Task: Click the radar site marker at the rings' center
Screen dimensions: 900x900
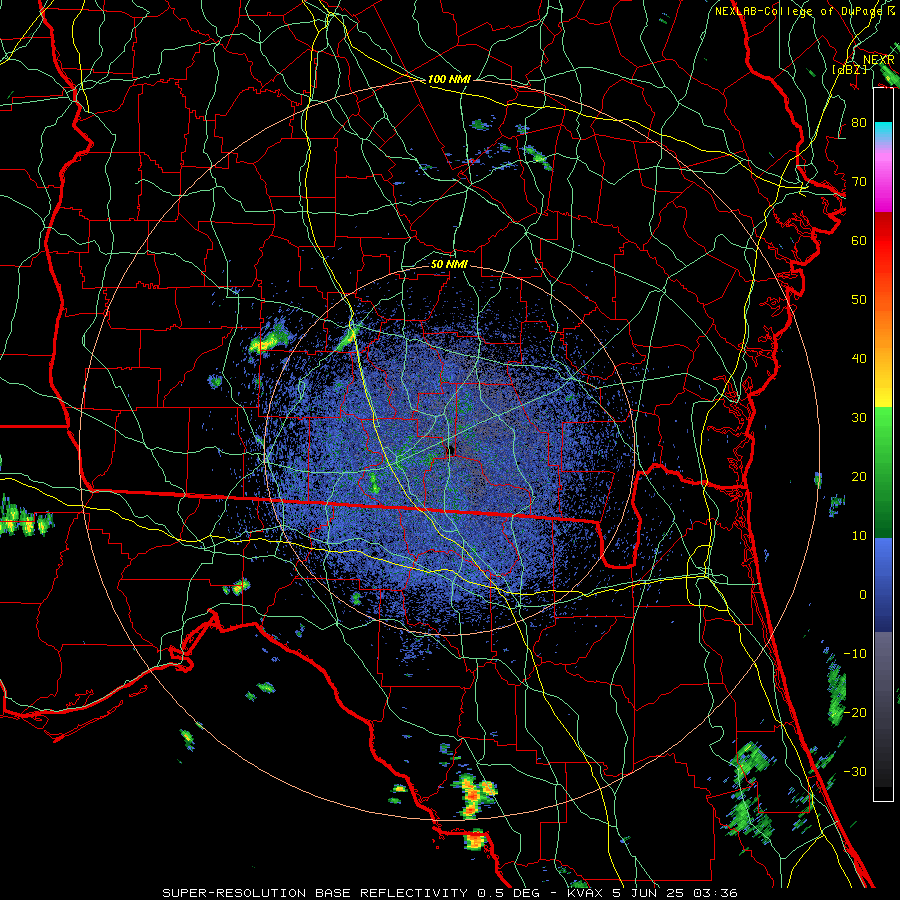Action: pos(451,449)
